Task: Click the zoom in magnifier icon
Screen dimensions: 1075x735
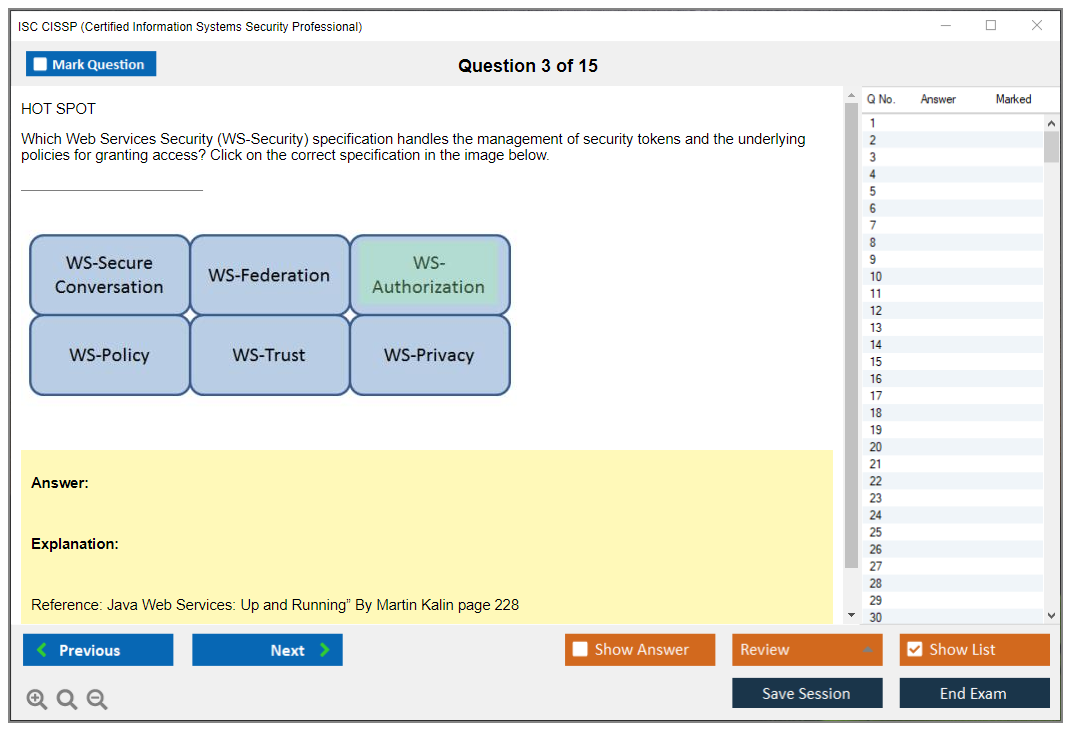Action: (37, 700)
